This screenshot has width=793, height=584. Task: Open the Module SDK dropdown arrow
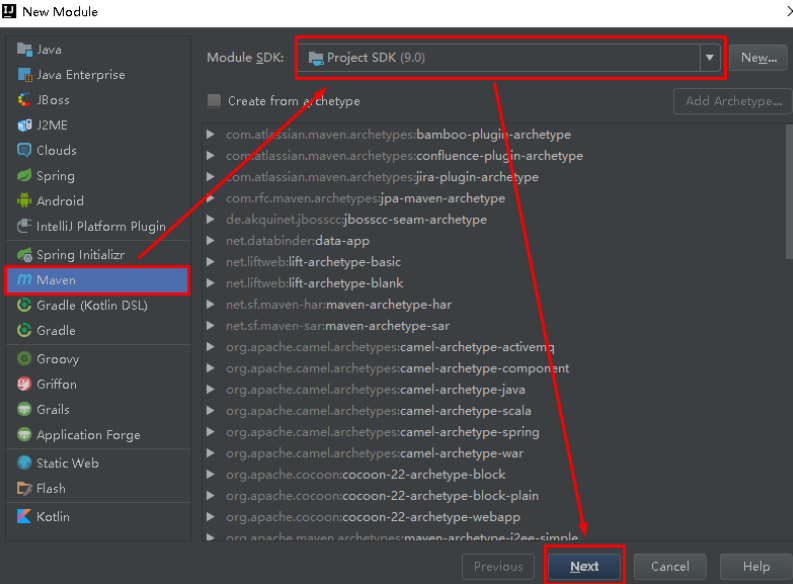(x=710, y=58)
